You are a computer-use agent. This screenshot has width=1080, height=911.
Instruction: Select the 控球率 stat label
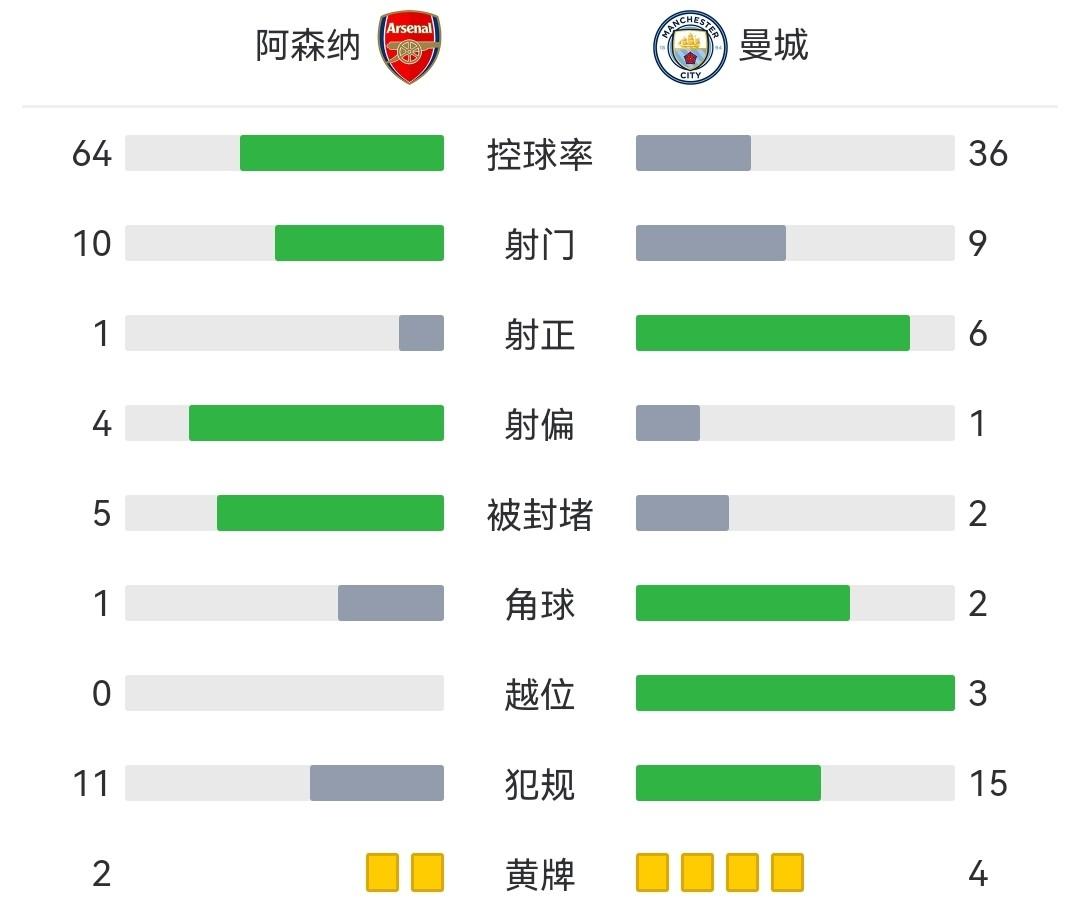(x=540, y=154)
